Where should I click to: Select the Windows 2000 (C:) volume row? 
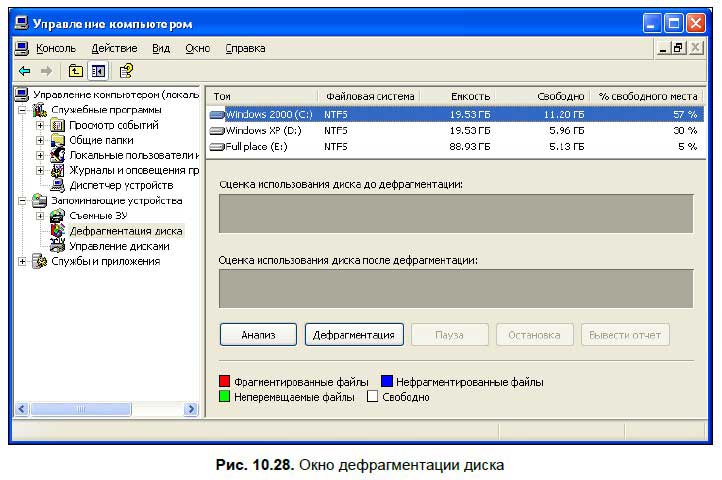456,114
